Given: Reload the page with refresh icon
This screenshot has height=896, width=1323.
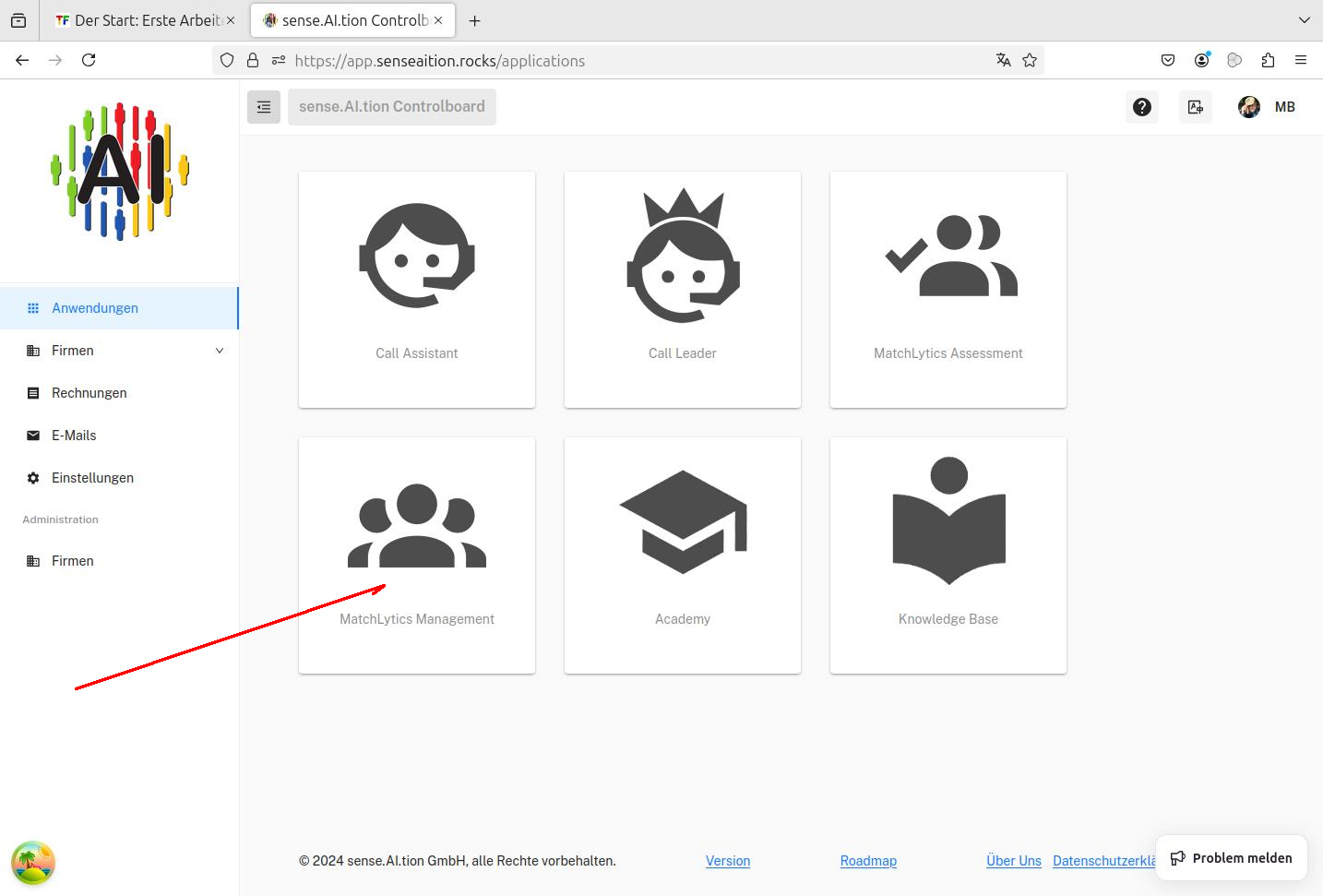Looking at the screenshot, I should (x=89, y=60).
